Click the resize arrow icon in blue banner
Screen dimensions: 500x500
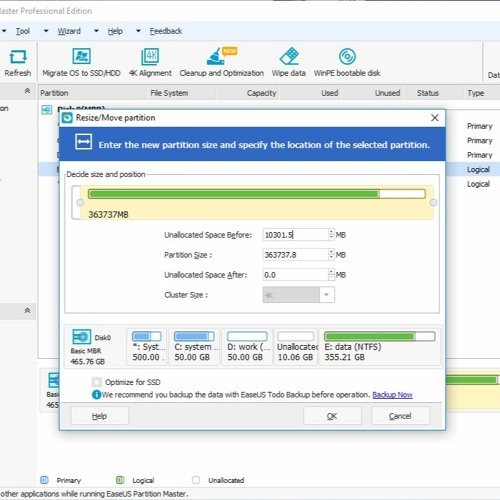pos(83,142)
